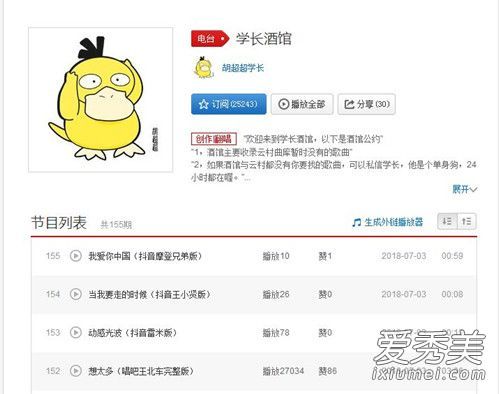Open the title 动感光波（抖音雷米版）

[x=132, y=333]
